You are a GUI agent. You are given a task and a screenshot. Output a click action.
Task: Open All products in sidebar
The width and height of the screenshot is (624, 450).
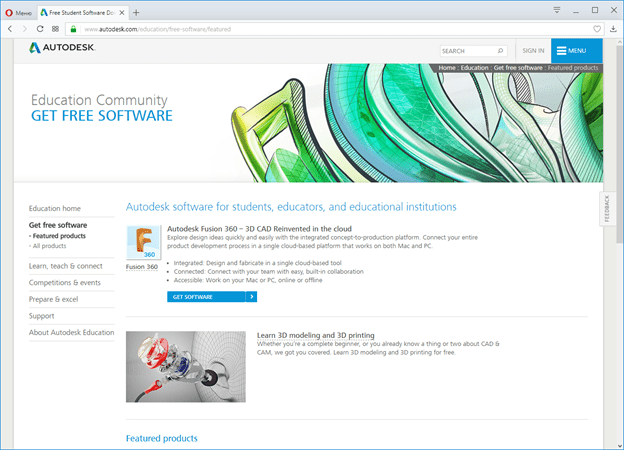49,246
